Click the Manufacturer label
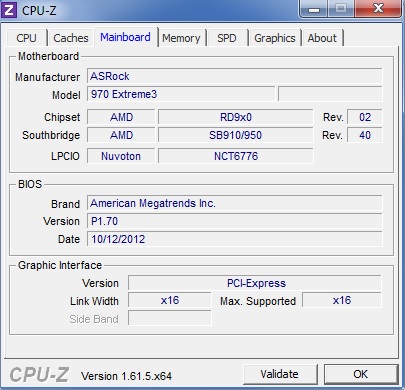 (47, 77)
